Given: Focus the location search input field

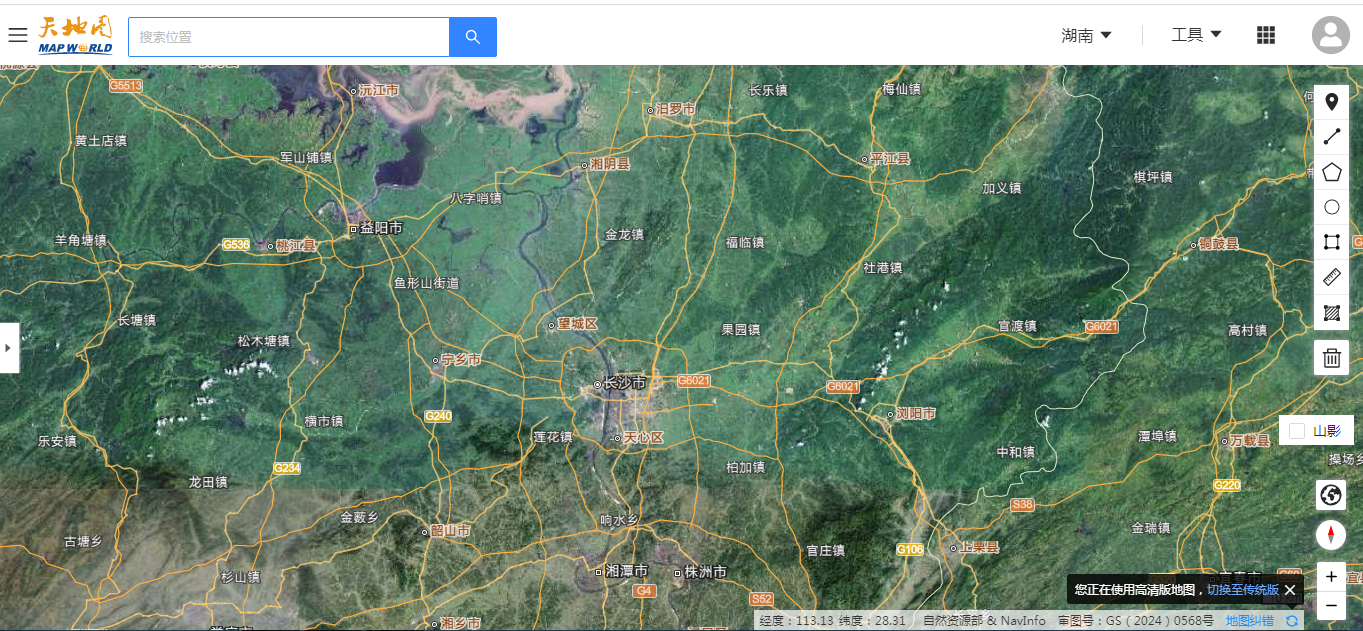Looking at the screenshot, I should (x=289, y=37).
